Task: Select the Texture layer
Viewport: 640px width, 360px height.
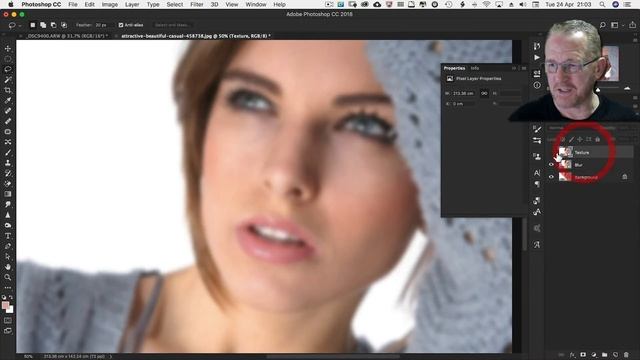Action: click(x=595, y=152)
